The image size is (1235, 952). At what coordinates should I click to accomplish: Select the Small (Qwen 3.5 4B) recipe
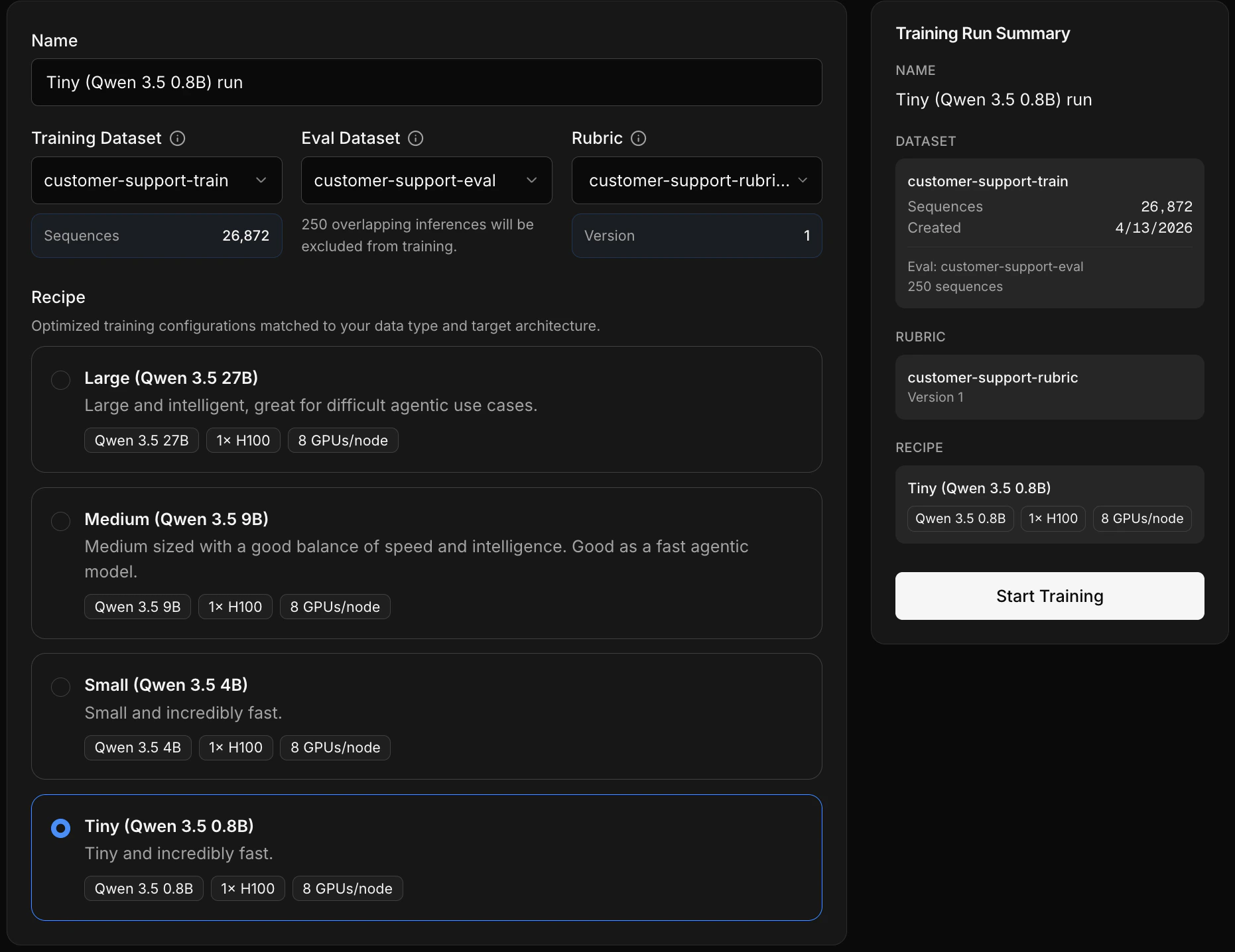(x=60, y=687)
